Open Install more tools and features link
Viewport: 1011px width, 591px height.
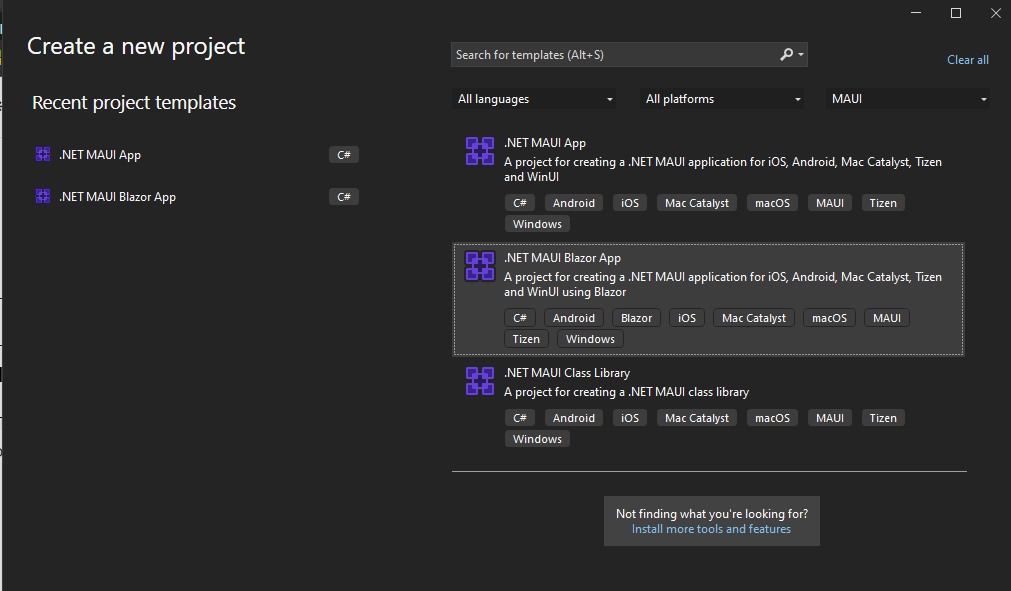(711, 529)
